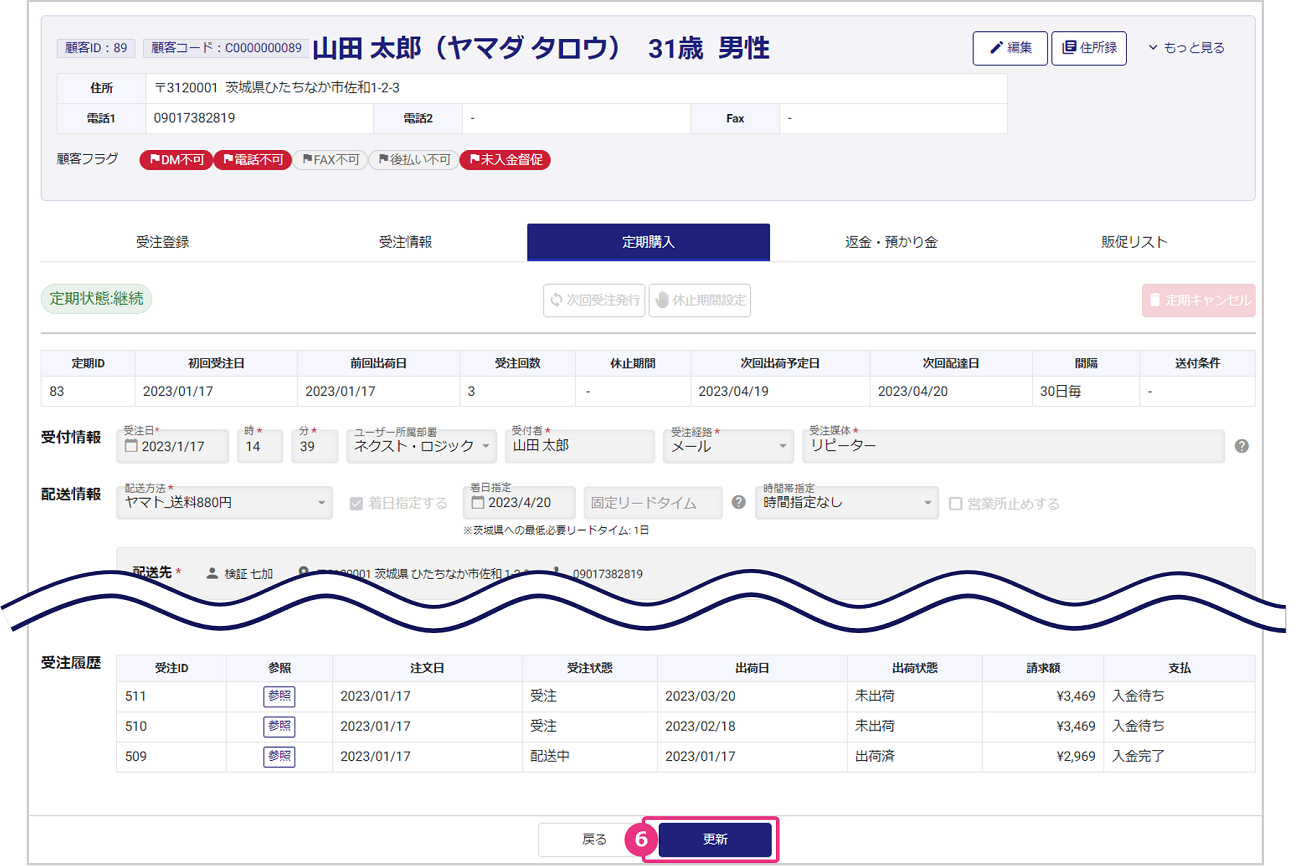Toggle the 電話不可 customer flag
This screenshot has height=866, width=1300.
252,160
